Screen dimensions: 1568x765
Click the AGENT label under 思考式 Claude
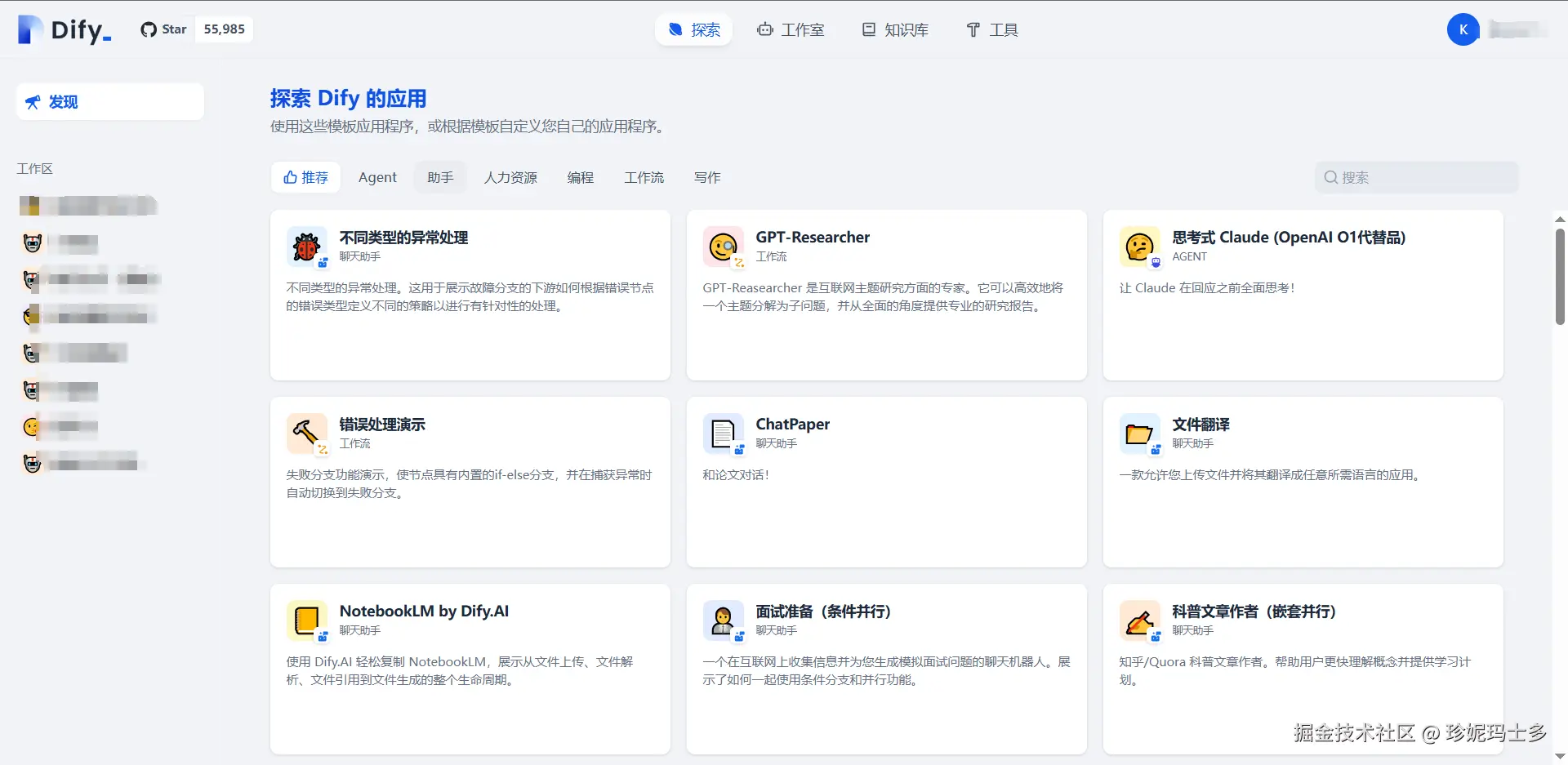(x=1189, y=256)
